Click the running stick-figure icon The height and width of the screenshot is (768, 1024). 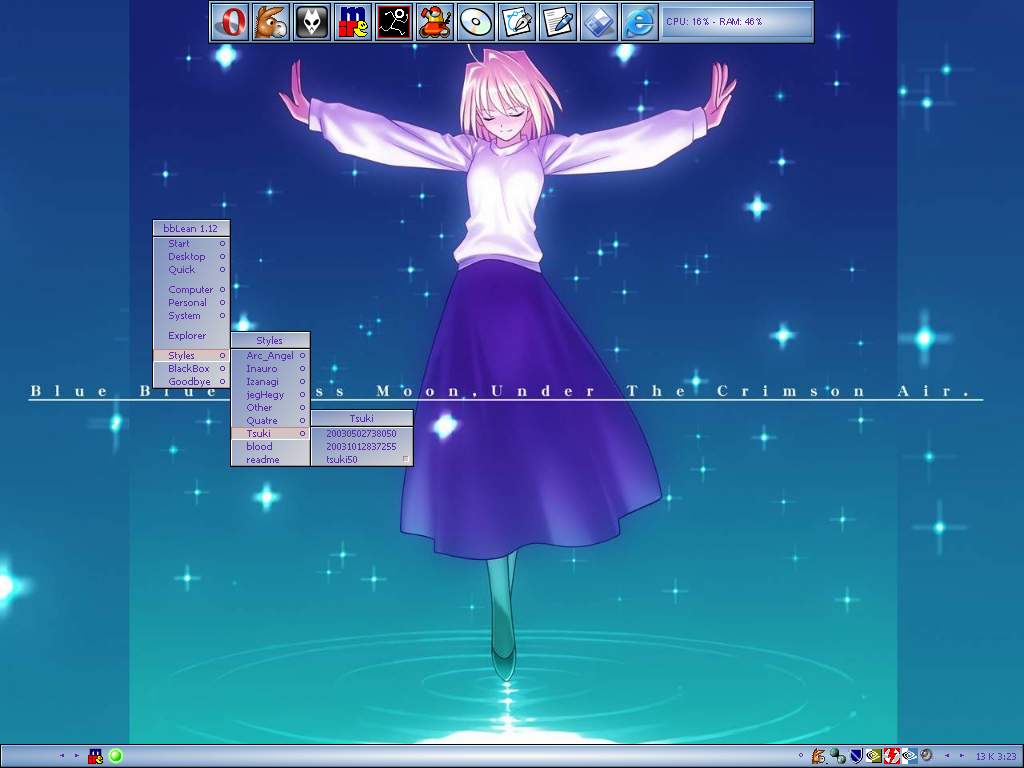394,22
